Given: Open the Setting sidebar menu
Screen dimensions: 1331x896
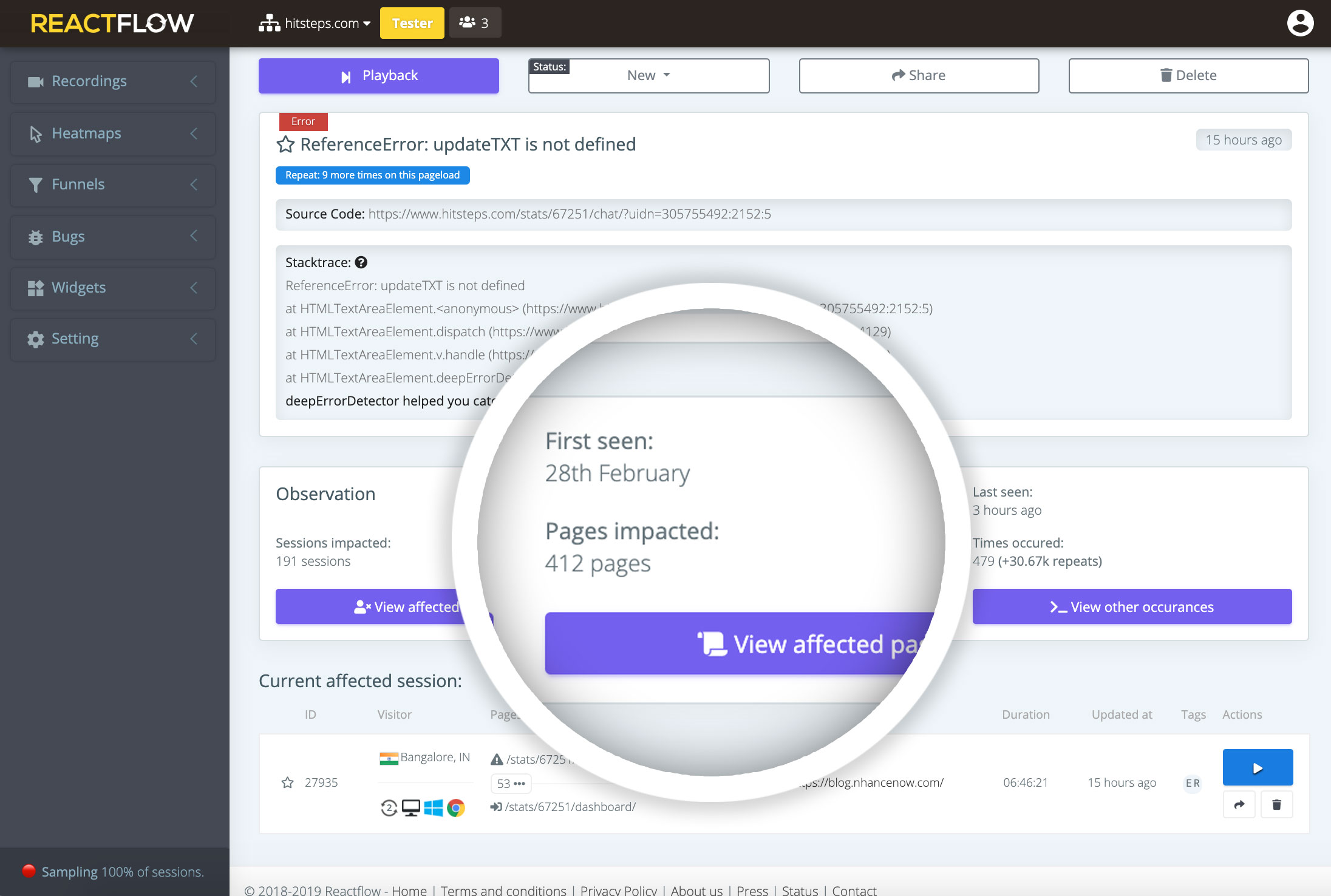Looking at the screenshot, I should pyautogui.click(x=113, y=339).
